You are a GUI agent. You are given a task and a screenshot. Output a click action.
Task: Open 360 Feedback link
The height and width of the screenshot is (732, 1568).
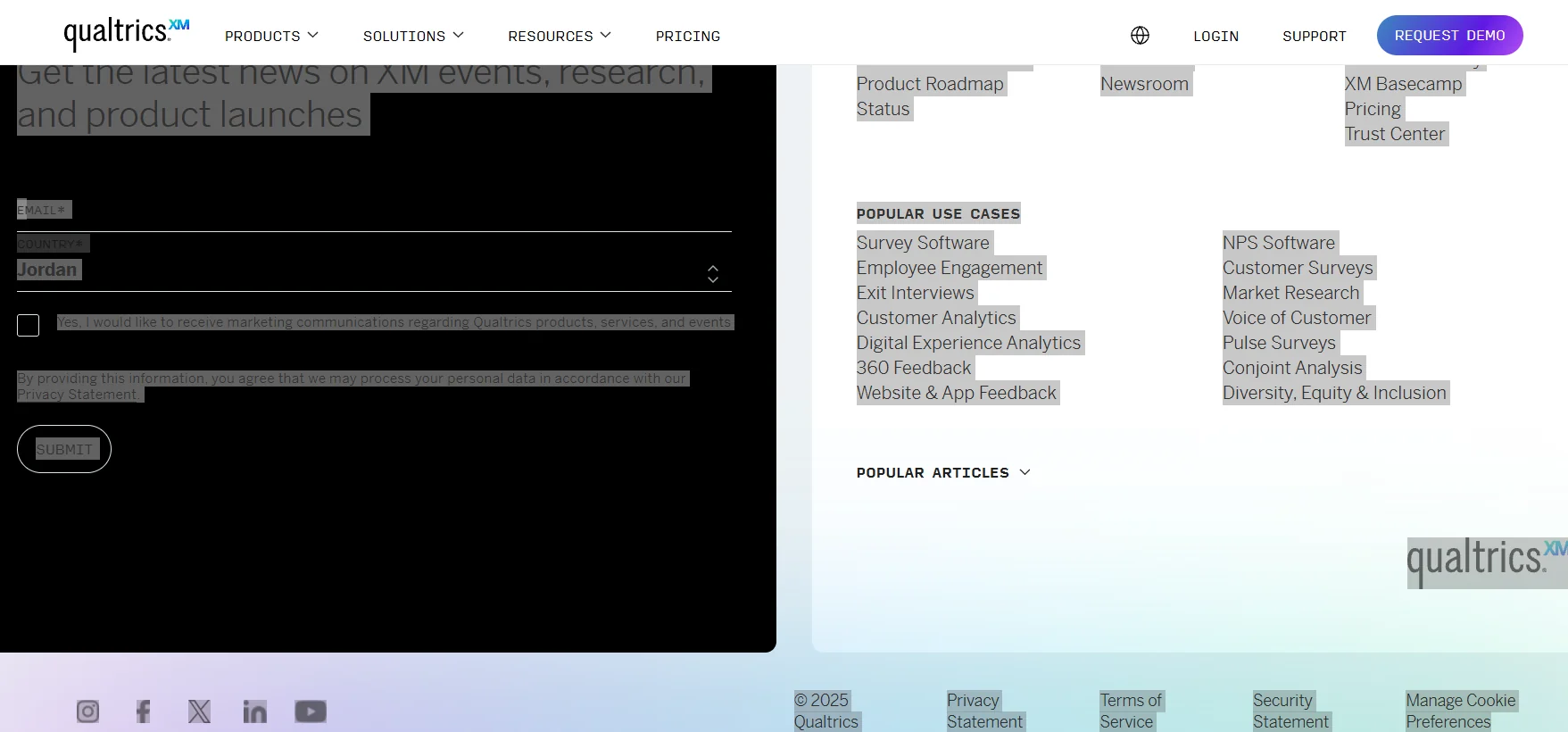pos(914,368)
